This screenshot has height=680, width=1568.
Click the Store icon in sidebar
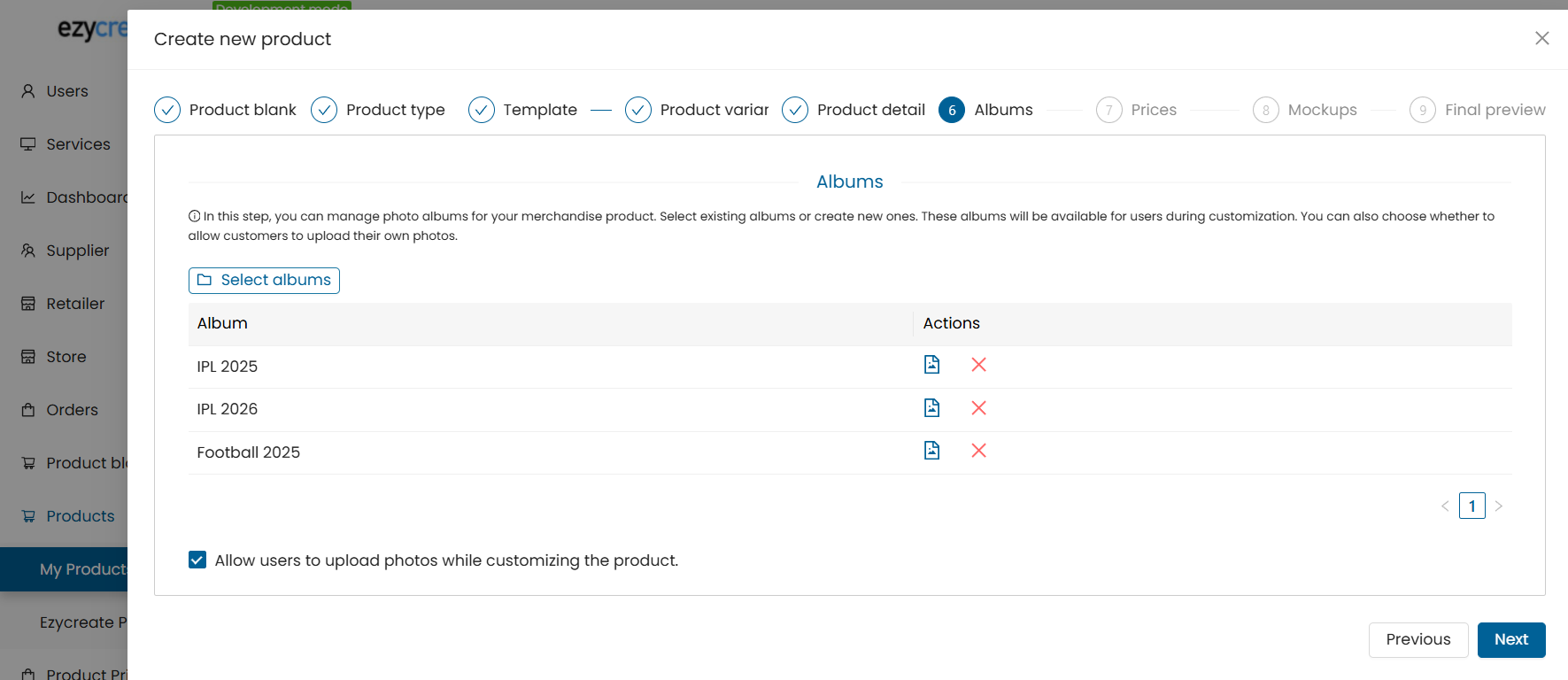tap(28, 357)
